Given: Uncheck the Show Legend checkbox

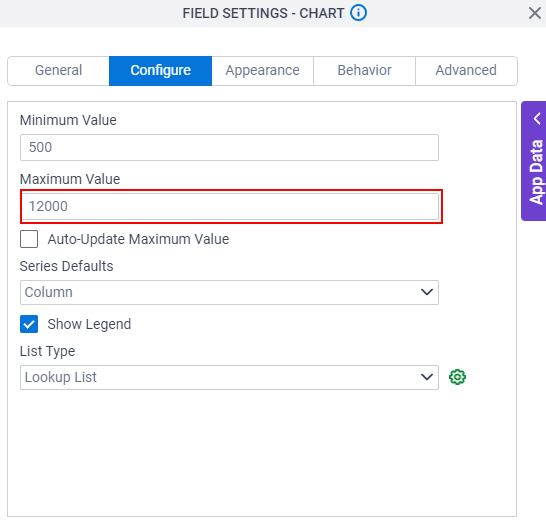Looking at the screenshot, I should pyautogui.click(x=29, y=324).
